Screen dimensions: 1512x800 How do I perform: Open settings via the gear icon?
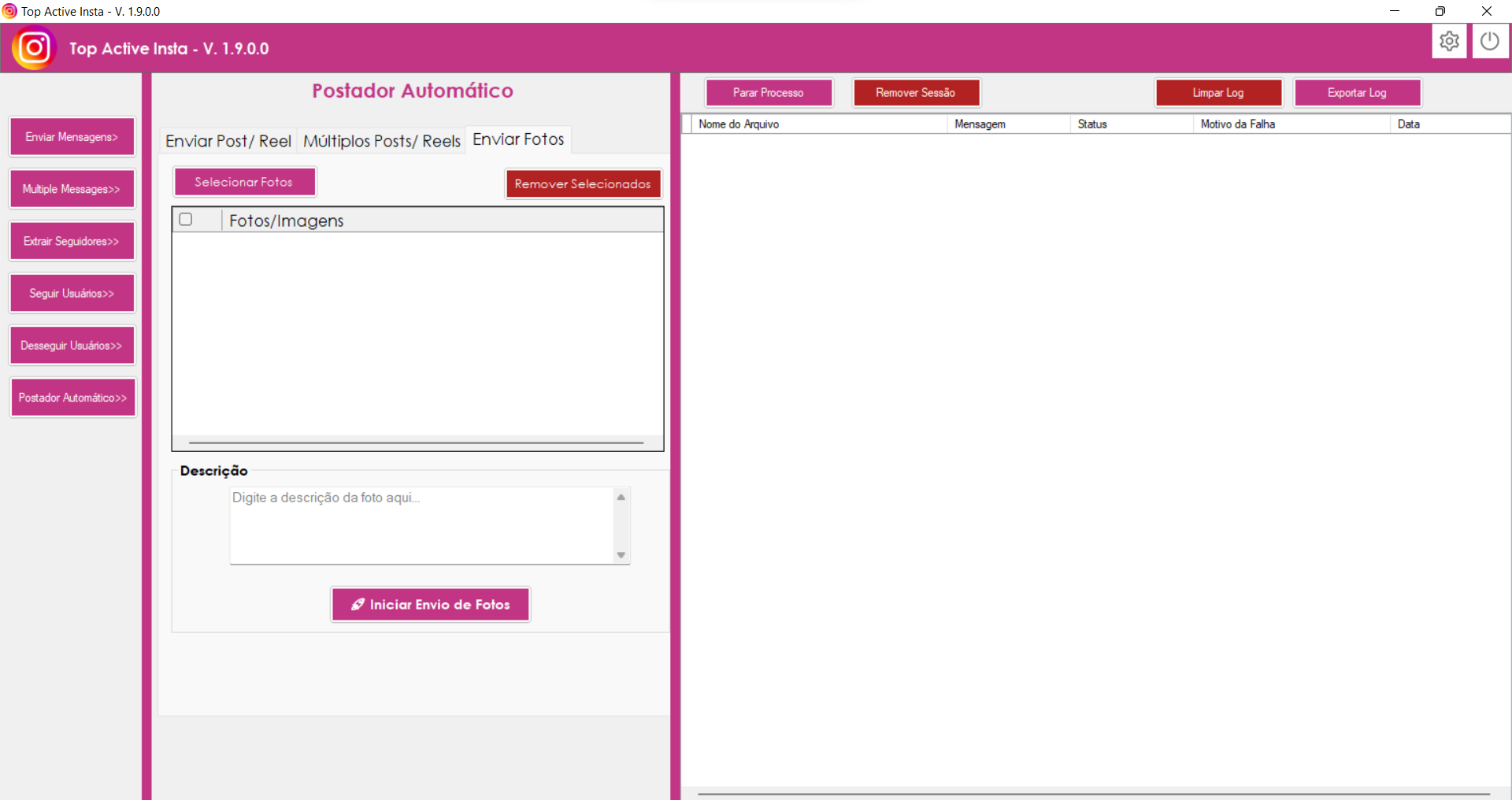point(1449,41)
